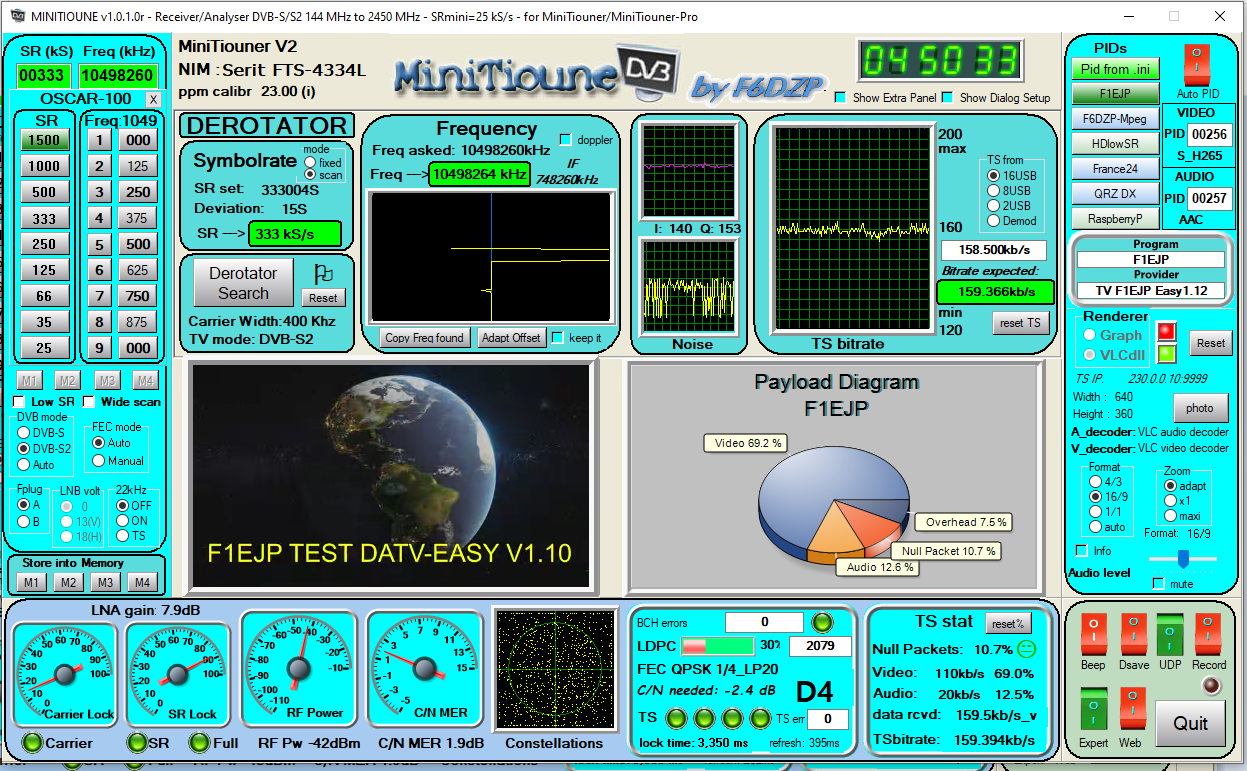Click the green VLCdll renderer indicator

point(1167,353)
